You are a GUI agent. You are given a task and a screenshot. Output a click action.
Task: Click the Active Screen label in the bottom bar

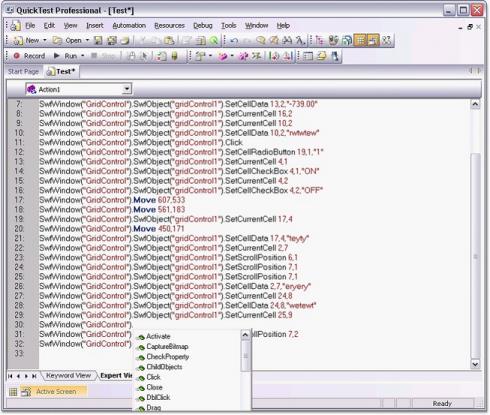[x=56, y=392]
